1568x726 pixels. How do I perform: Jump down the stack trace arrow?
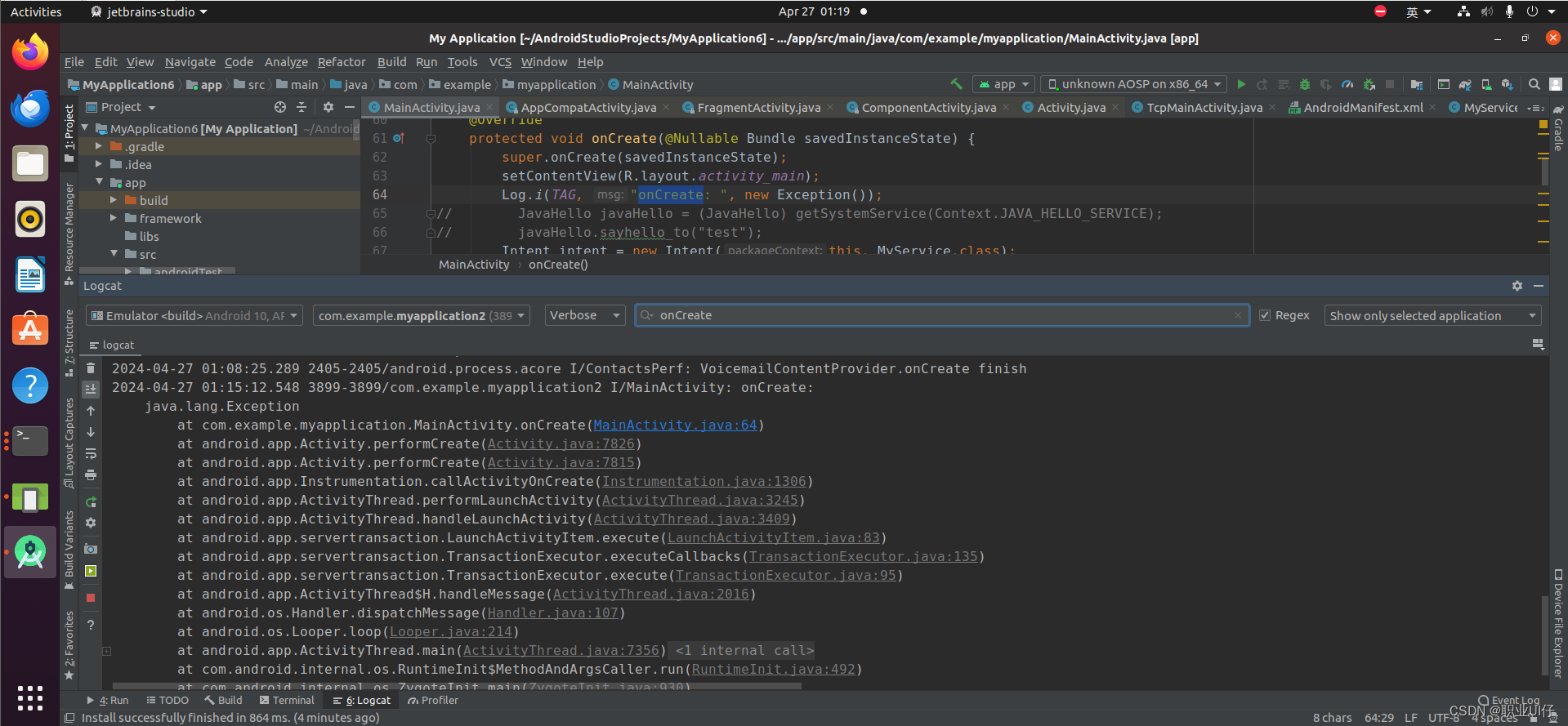click(x=91, y=432)
